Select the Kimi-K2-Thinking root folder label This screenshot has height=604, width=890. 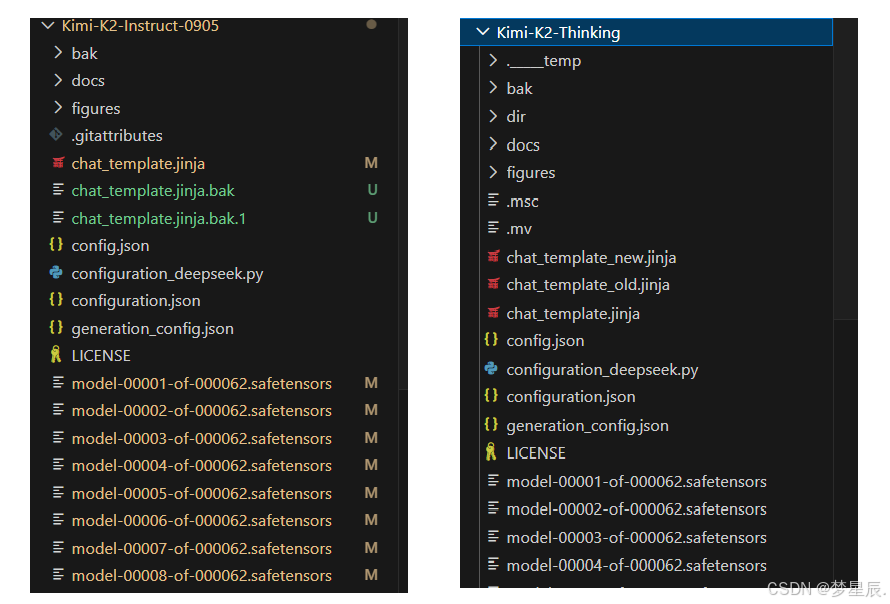(558, 32)
